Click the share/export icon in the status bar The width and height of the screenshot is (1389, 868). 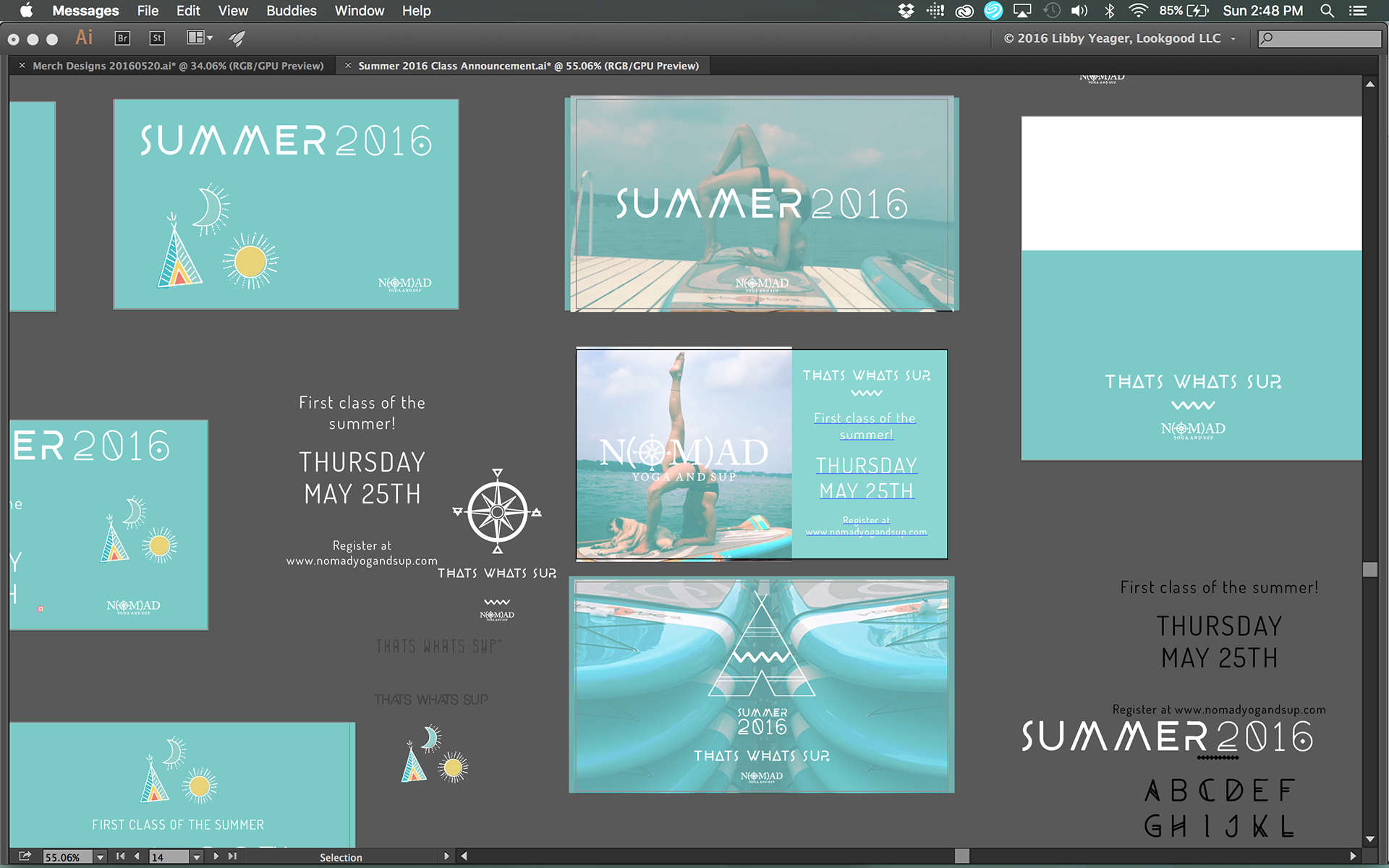coord(25,856)
